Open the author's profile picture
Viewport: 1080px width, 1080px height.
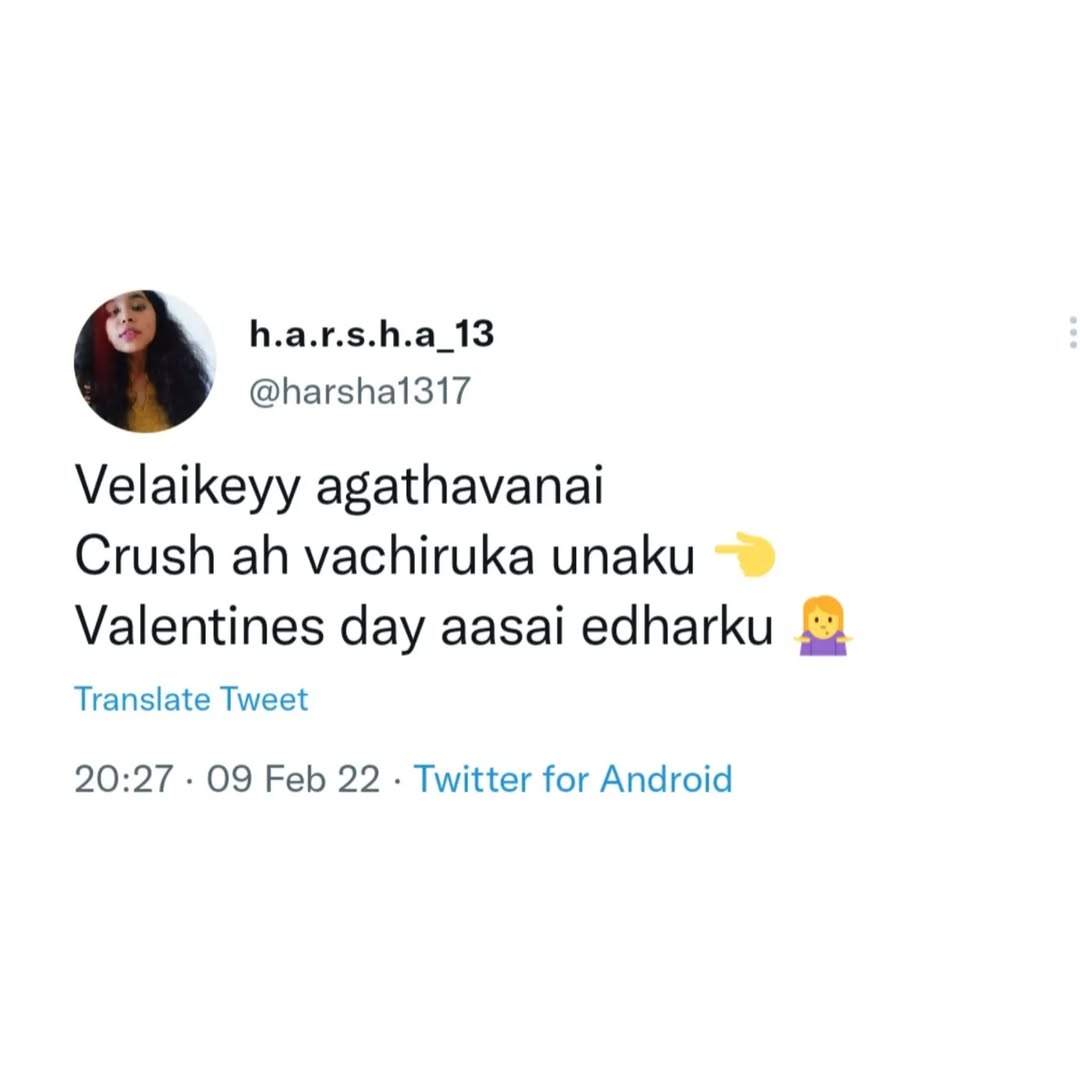(145, 361)
